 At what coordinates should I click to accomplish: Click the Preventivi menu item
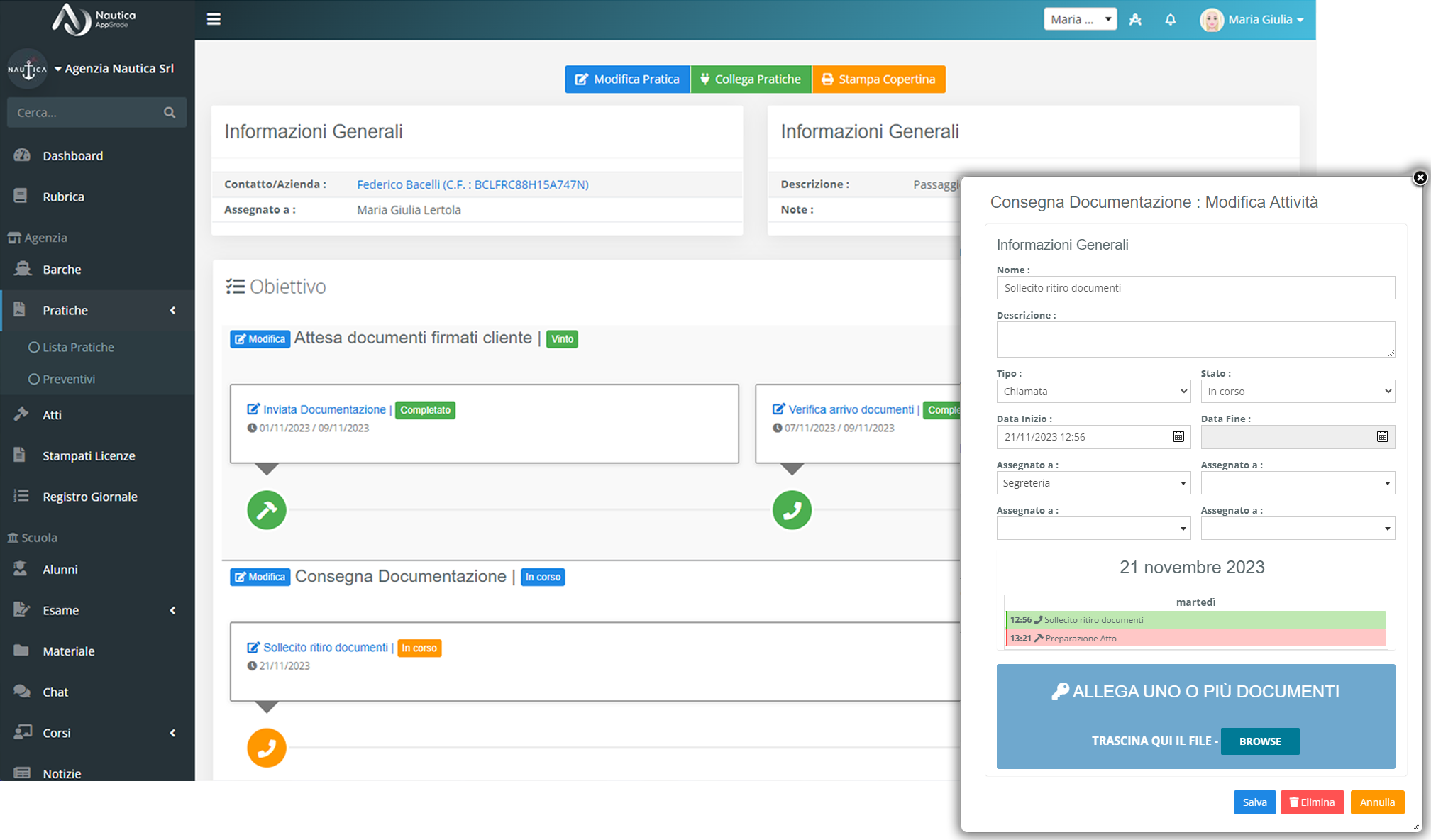68,378
